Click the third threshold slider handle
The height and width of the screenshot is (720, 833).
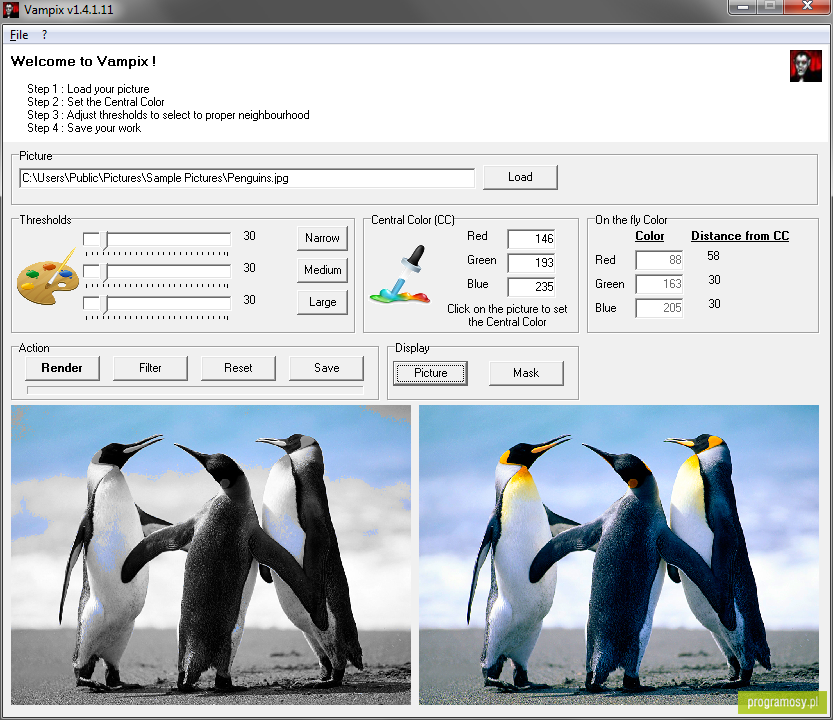pyautogui.click(x=106, y=304)
